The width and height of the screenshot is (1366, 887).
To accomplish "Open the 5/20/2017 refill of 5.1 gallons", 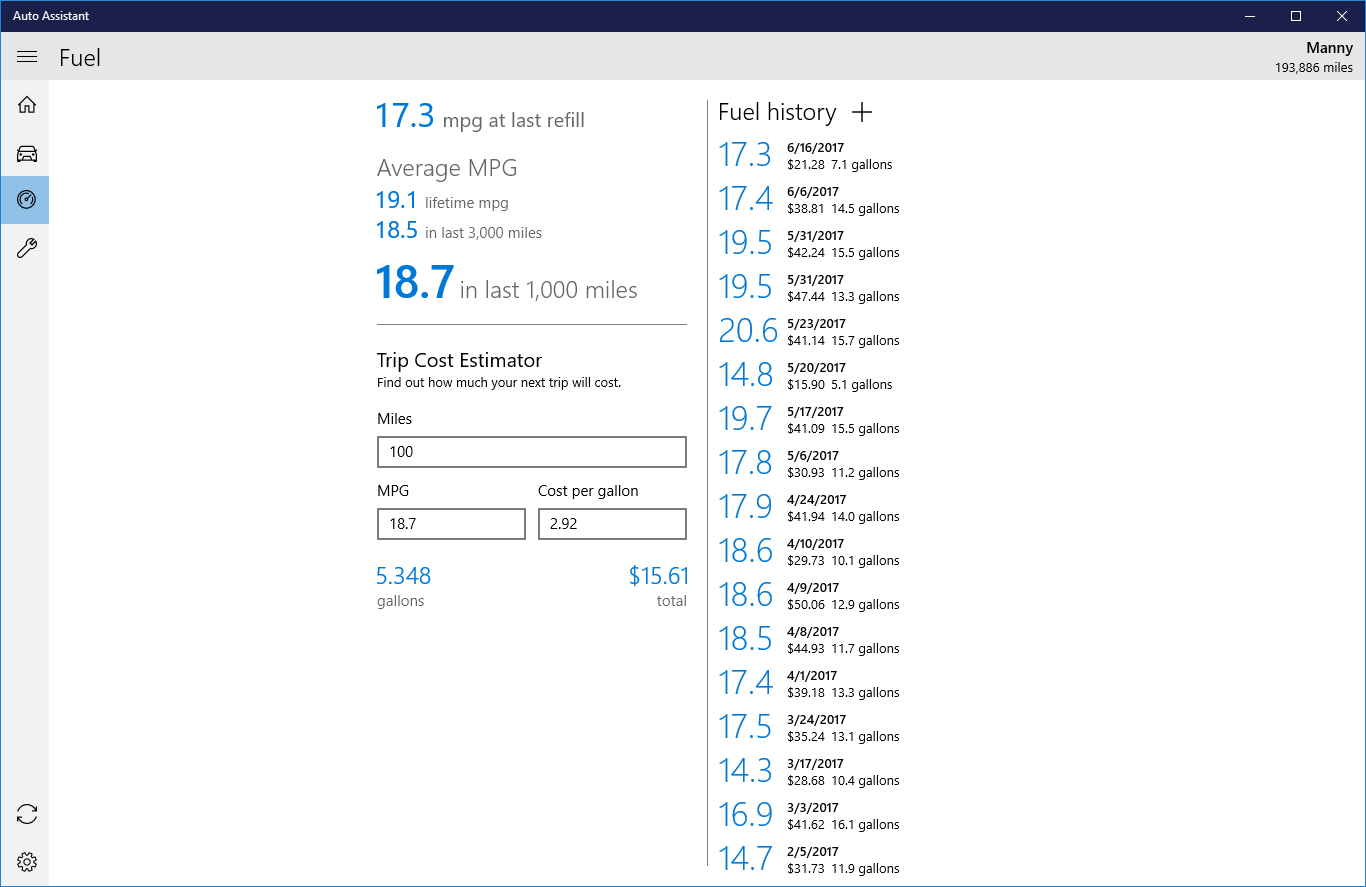I will pos(809,375).
